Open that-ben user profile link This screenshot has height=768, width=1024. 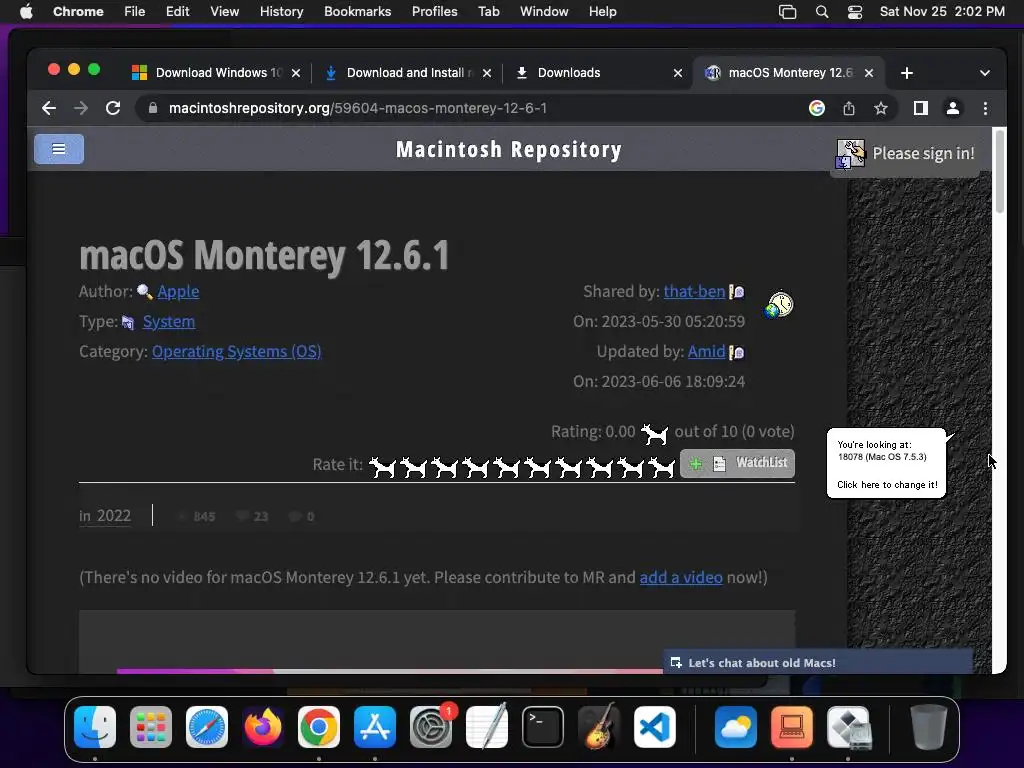point(694,291)
